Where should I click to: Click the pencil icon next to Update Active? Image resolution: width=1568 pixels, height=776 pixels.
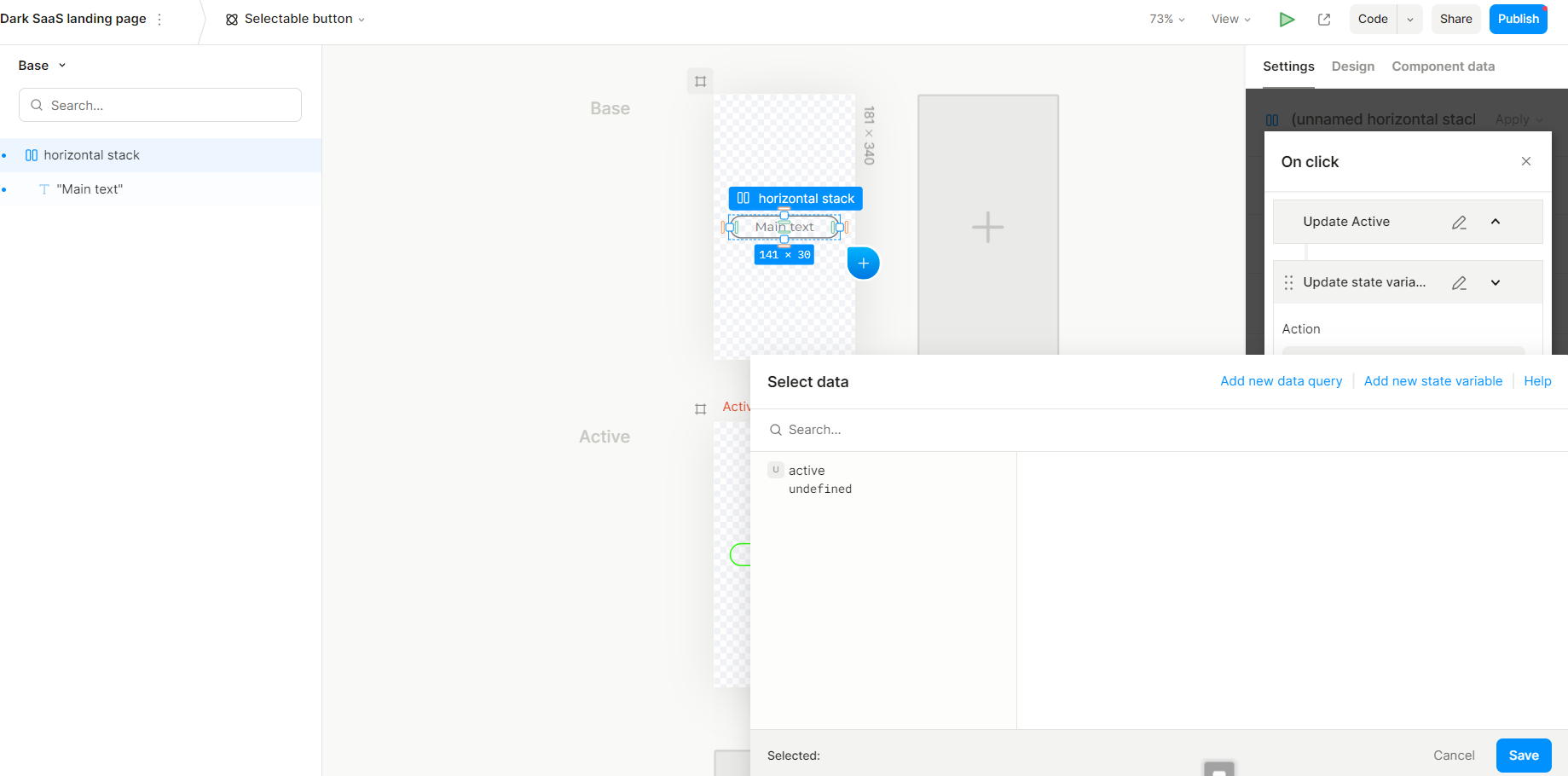(1459, 222)
